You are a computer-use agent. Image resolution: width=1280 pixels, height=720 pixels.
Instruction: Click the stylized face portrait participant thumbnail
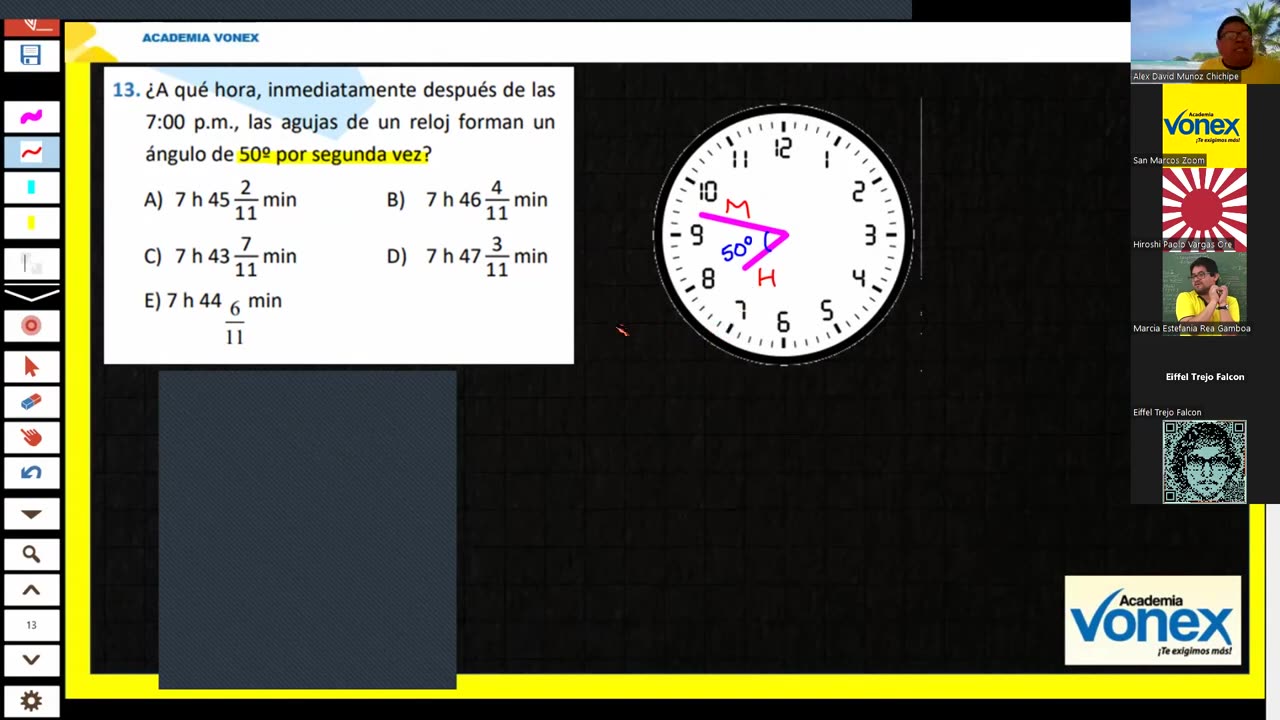(1204, 461)
